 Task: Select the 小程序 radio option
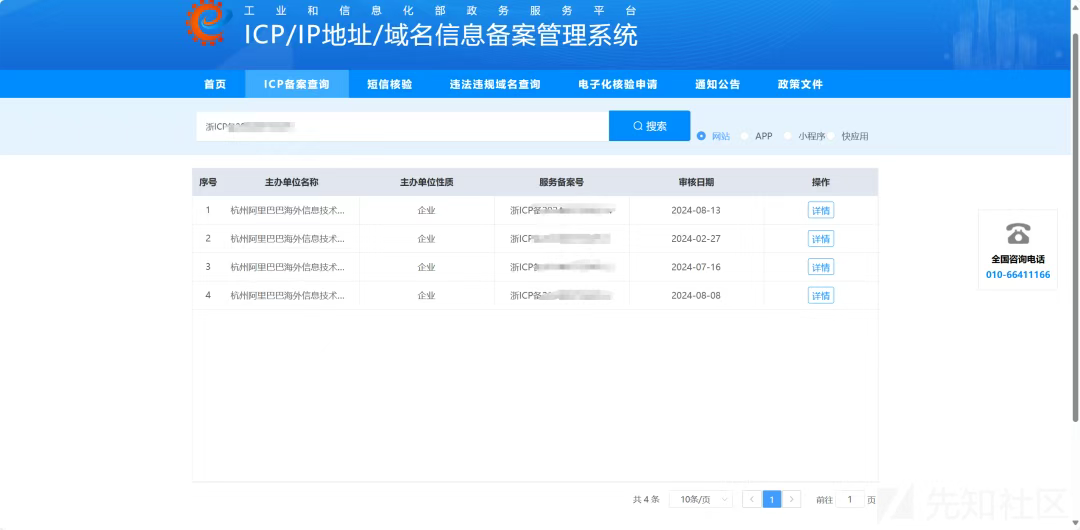[787, 136]
